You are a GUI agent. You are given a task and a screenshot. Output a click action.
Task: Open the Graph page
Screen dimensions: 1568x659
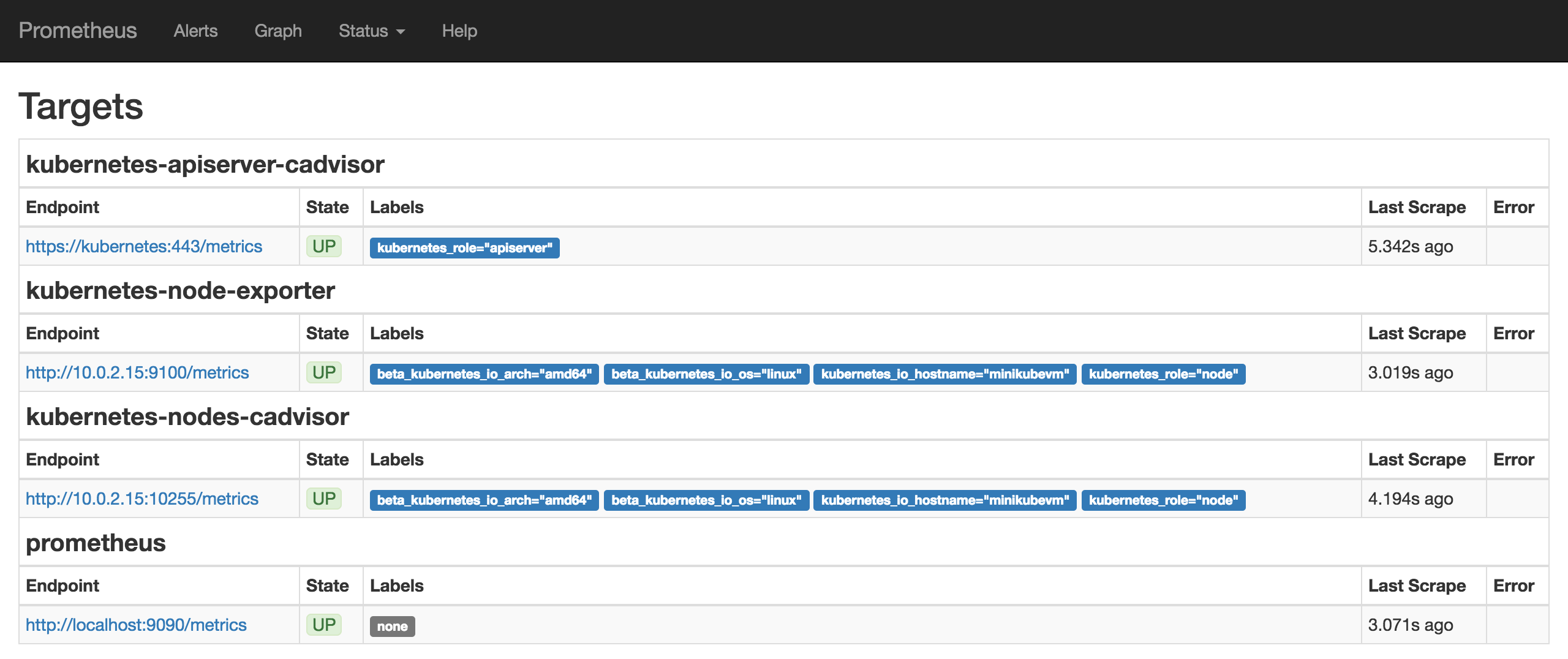click(278, 31)
